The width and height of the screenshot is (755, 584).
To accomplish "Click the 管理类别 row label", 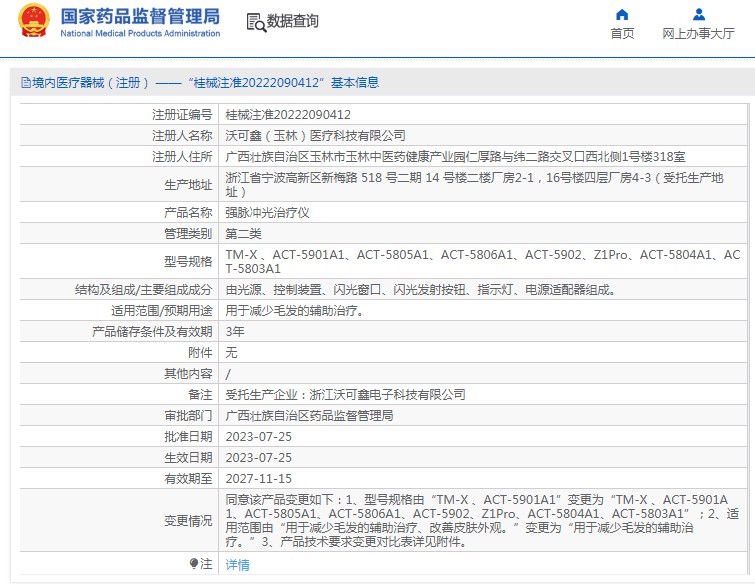I will [188, 234].
